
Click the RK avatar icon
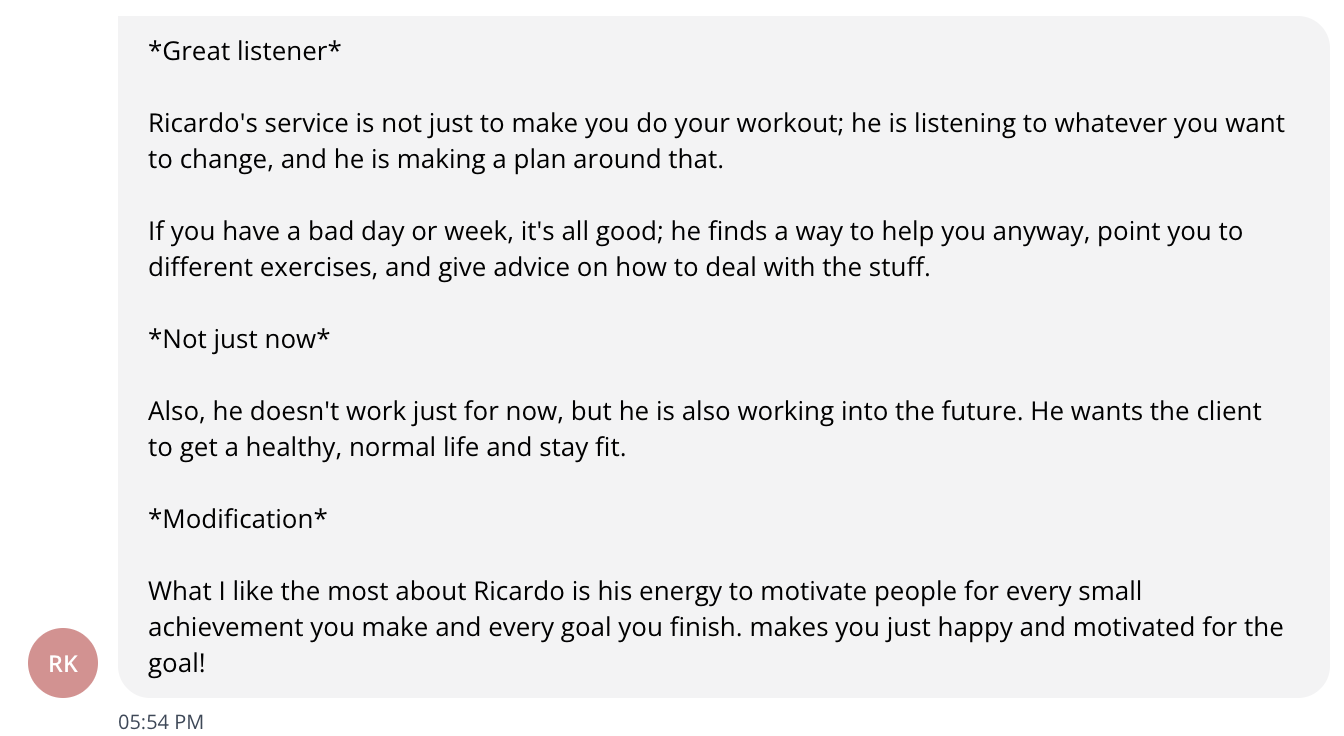[x=63, y=663]
